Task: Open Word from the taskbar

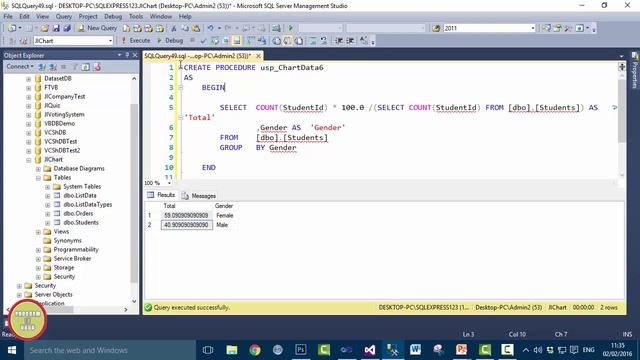Action: point(416,350)
